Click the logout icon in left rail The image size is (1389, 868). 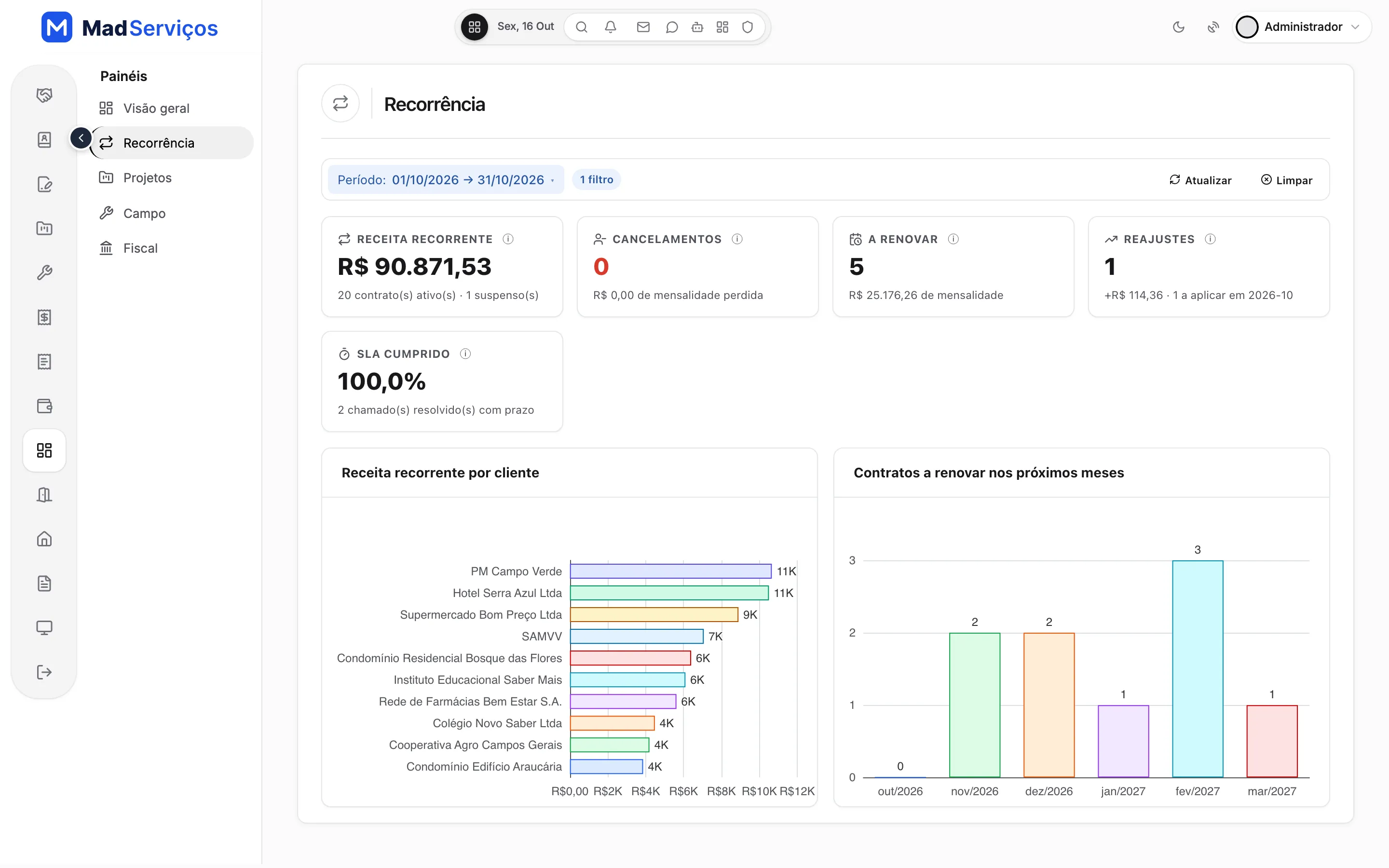[x=44, y=672]
